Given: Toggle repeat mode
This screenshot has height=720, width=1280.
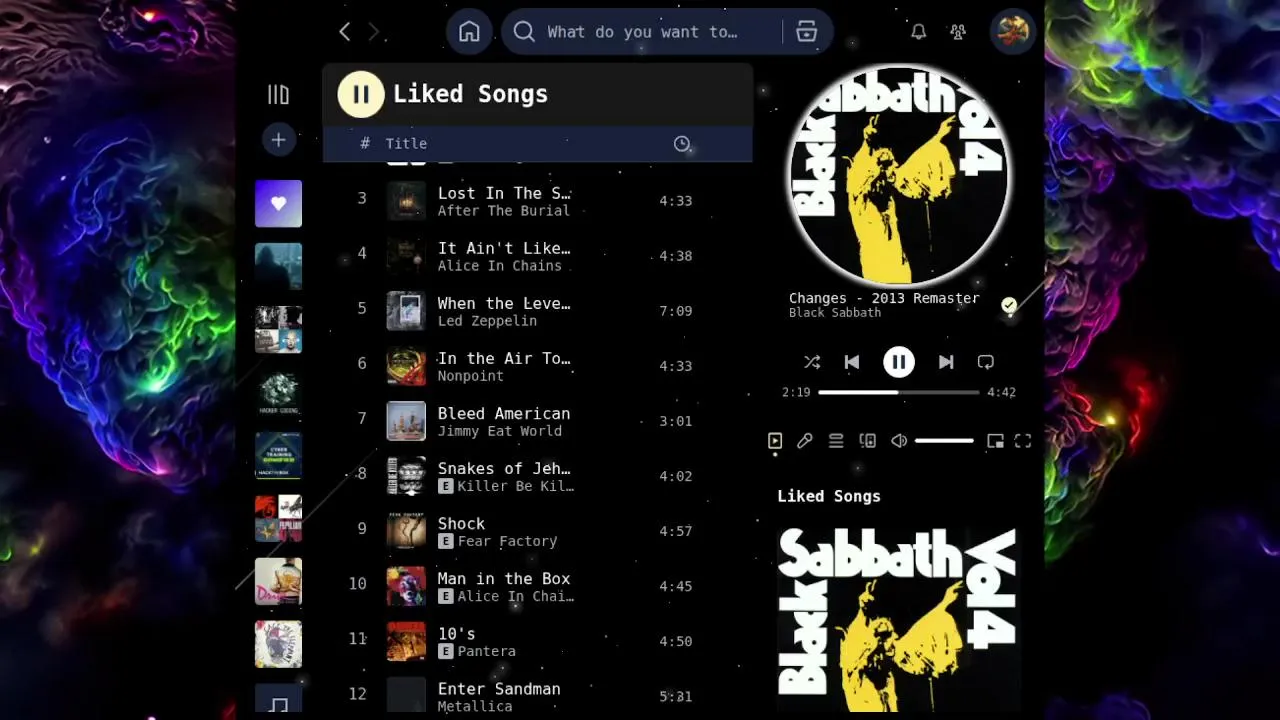Looking at the screenshot, I should (x=986, y=362).
